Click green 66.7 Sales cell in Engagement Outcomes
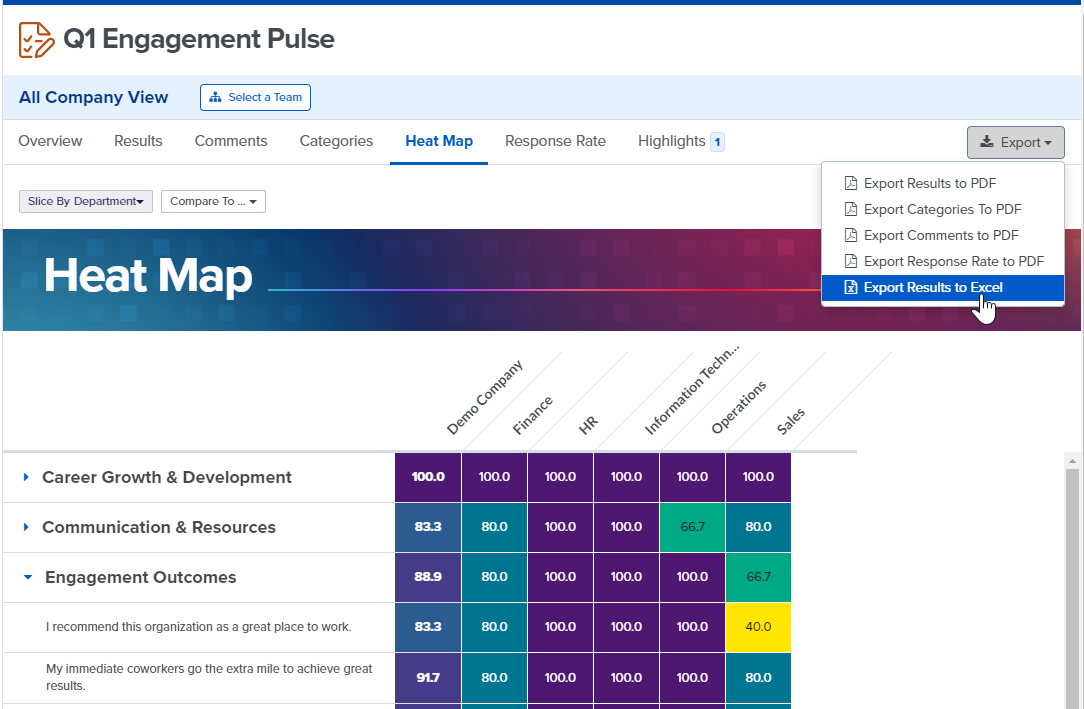 point(758,576)
